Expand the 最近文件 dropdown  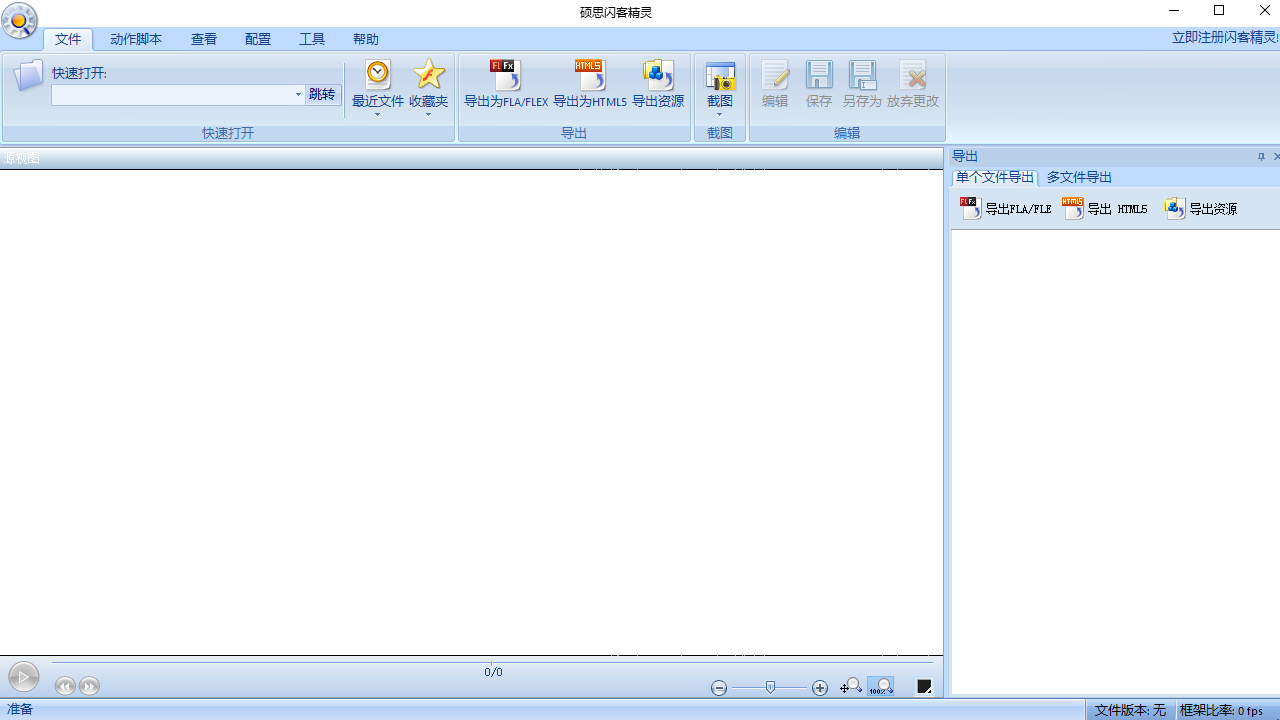(378, 114)
